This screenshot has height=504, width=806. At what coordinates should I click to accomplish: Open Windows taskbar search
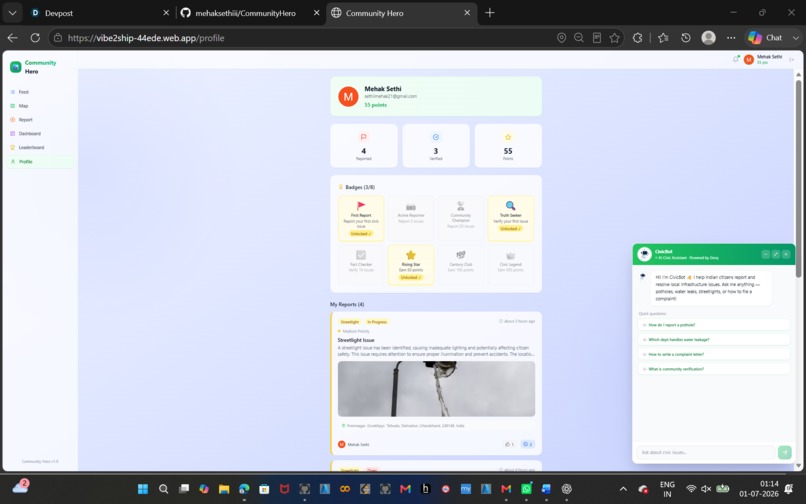point(163,489)
